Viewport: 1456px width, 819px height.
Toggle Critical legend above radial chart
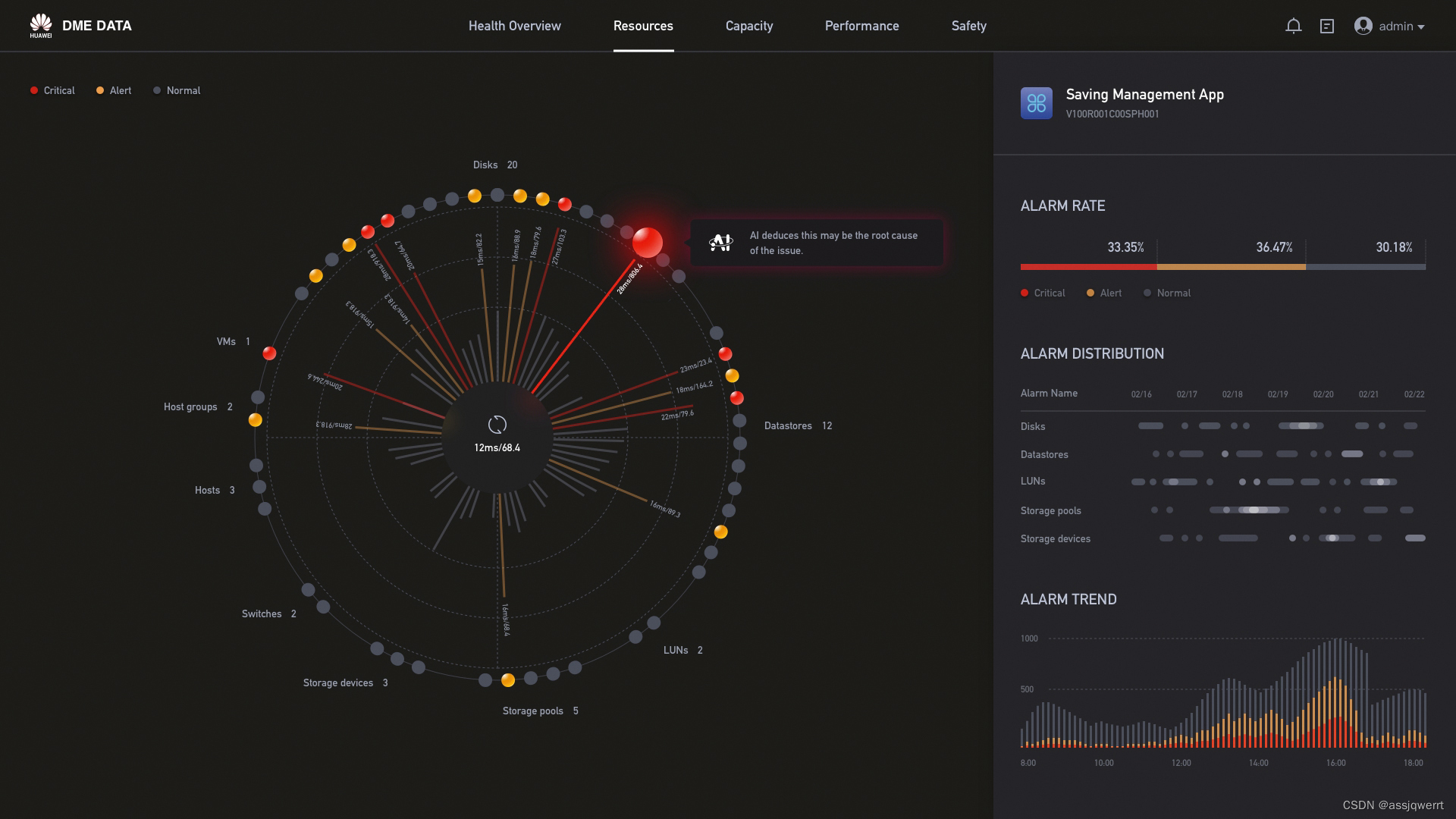(52, 90)
